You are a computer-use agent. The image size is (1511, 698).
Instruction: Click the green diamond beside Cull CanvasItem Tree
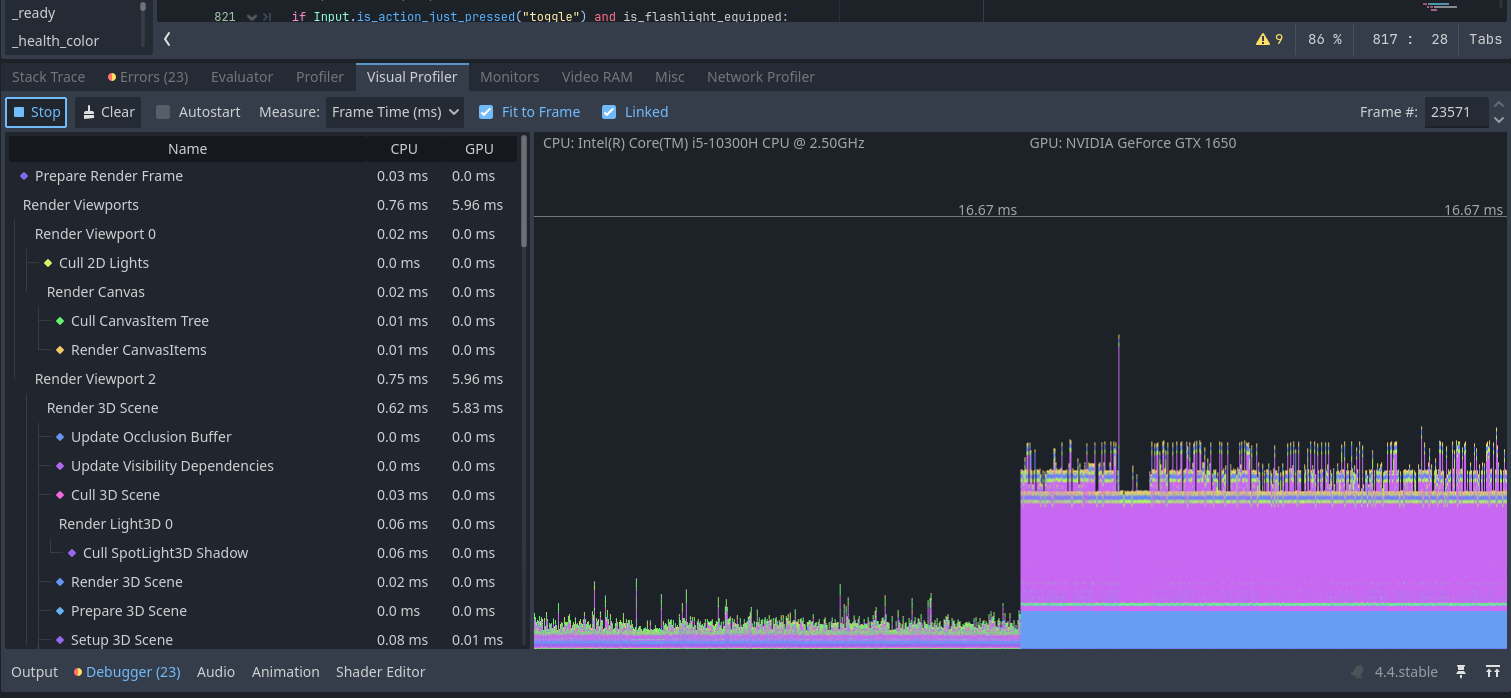point(60,321)
